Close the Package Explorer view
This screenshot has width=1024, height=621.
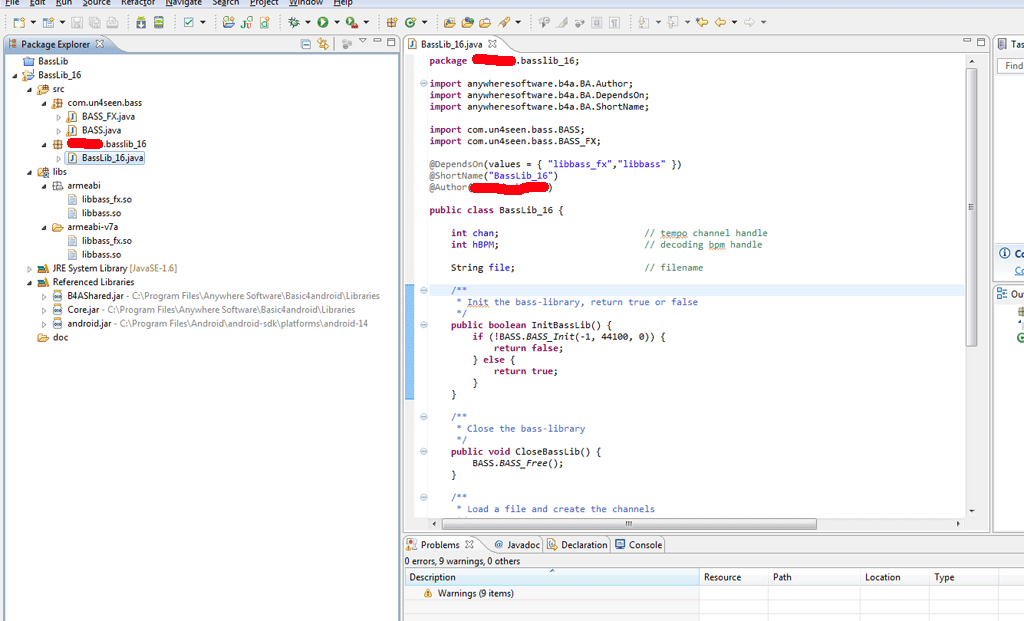coord(100,44)
